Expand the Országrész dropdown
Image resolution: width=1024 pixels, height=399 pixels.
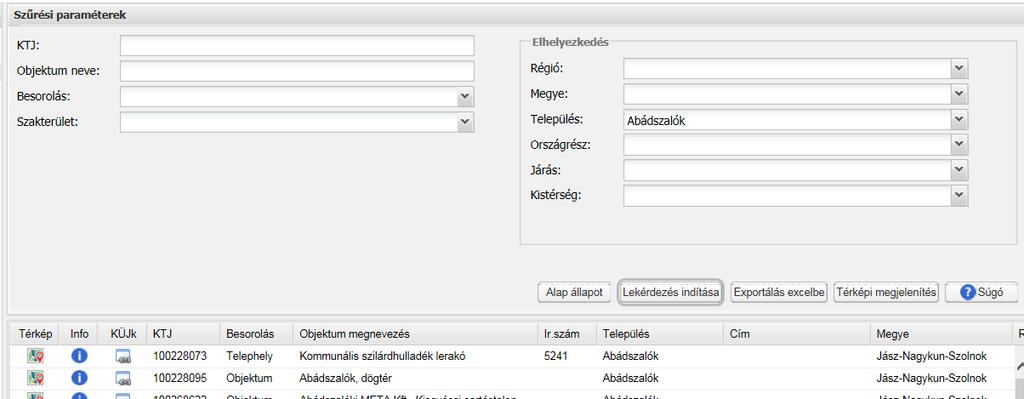959,145
